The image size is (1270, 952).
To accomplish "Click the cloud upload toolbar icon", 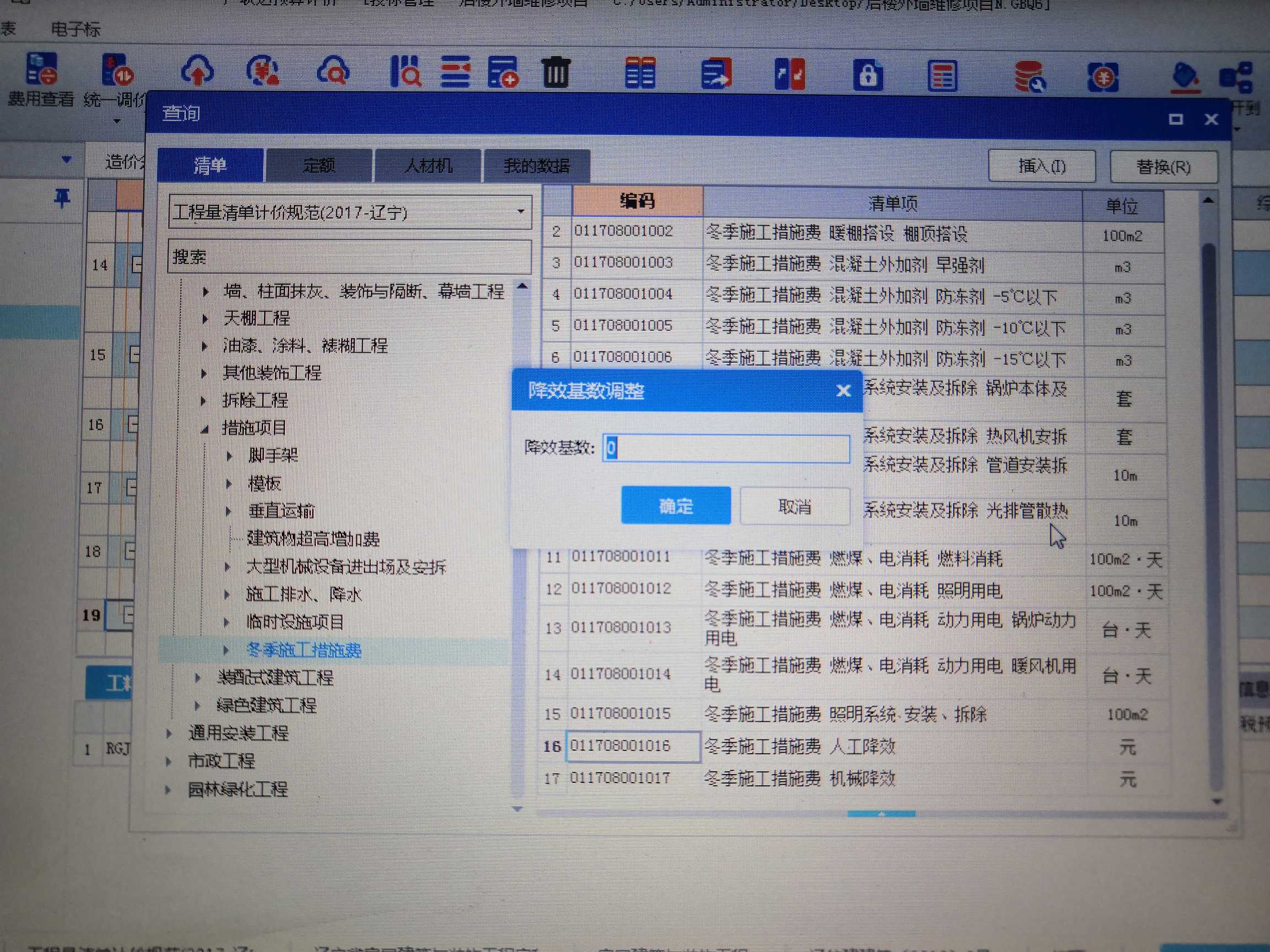I will tap(197, 71).
